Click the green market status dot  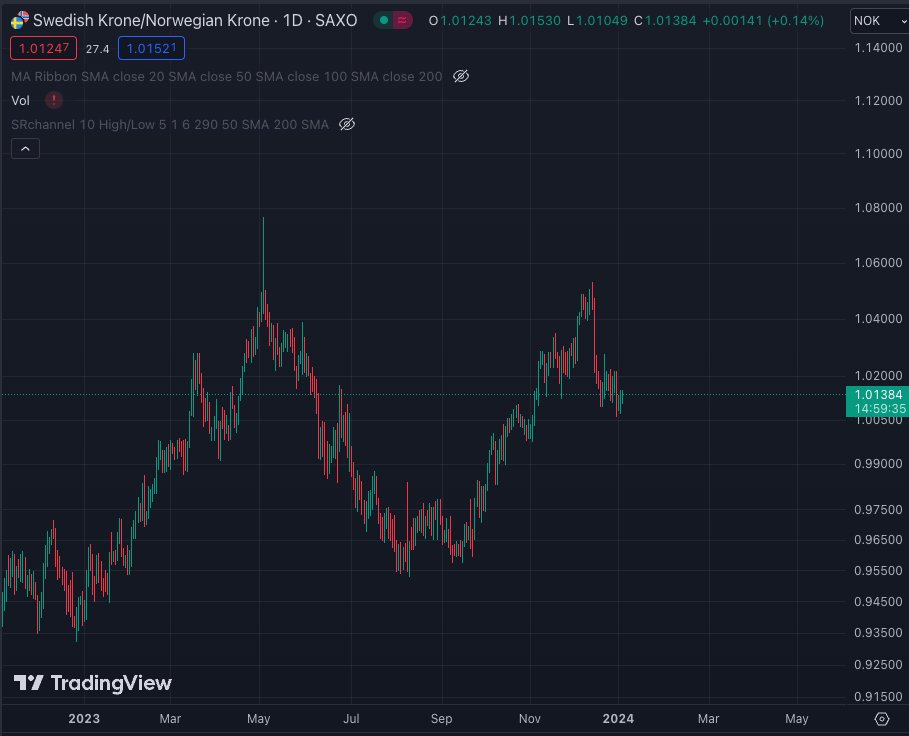[383, 19]
